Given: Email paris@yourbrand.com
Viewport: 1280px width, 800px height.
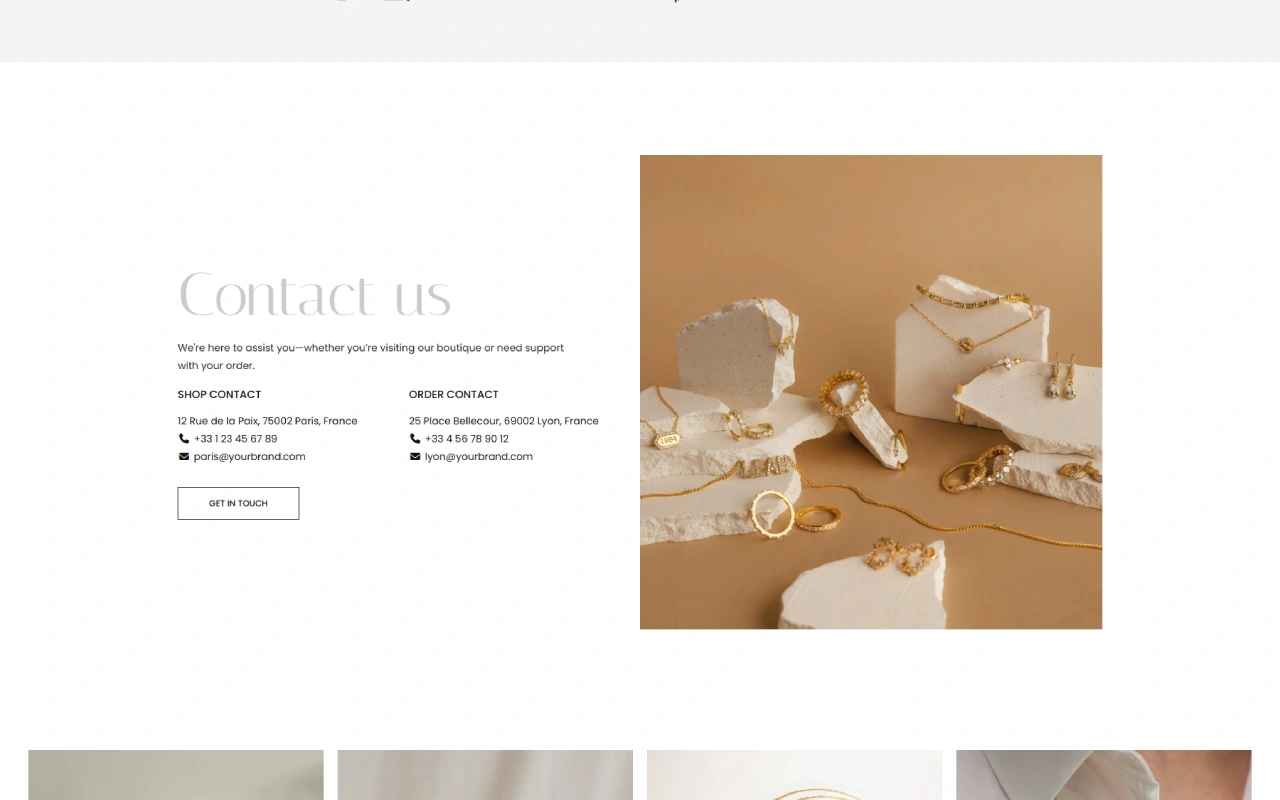Looking at the screenshot, I should pyautogui.click(x=250, y=457).
